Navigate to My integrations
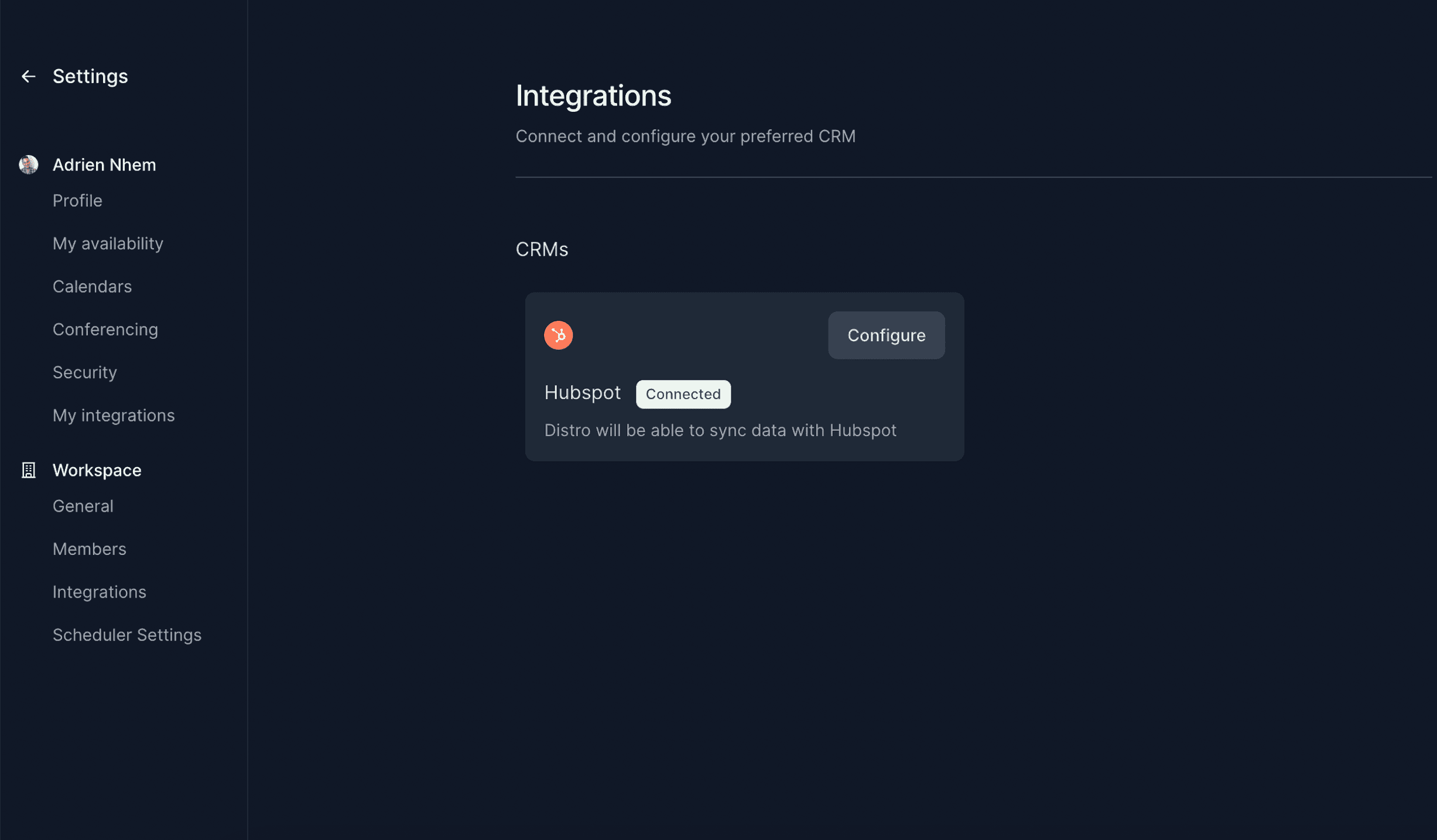The height and width of the screenshot is (840, 1437). click(114, 416)
